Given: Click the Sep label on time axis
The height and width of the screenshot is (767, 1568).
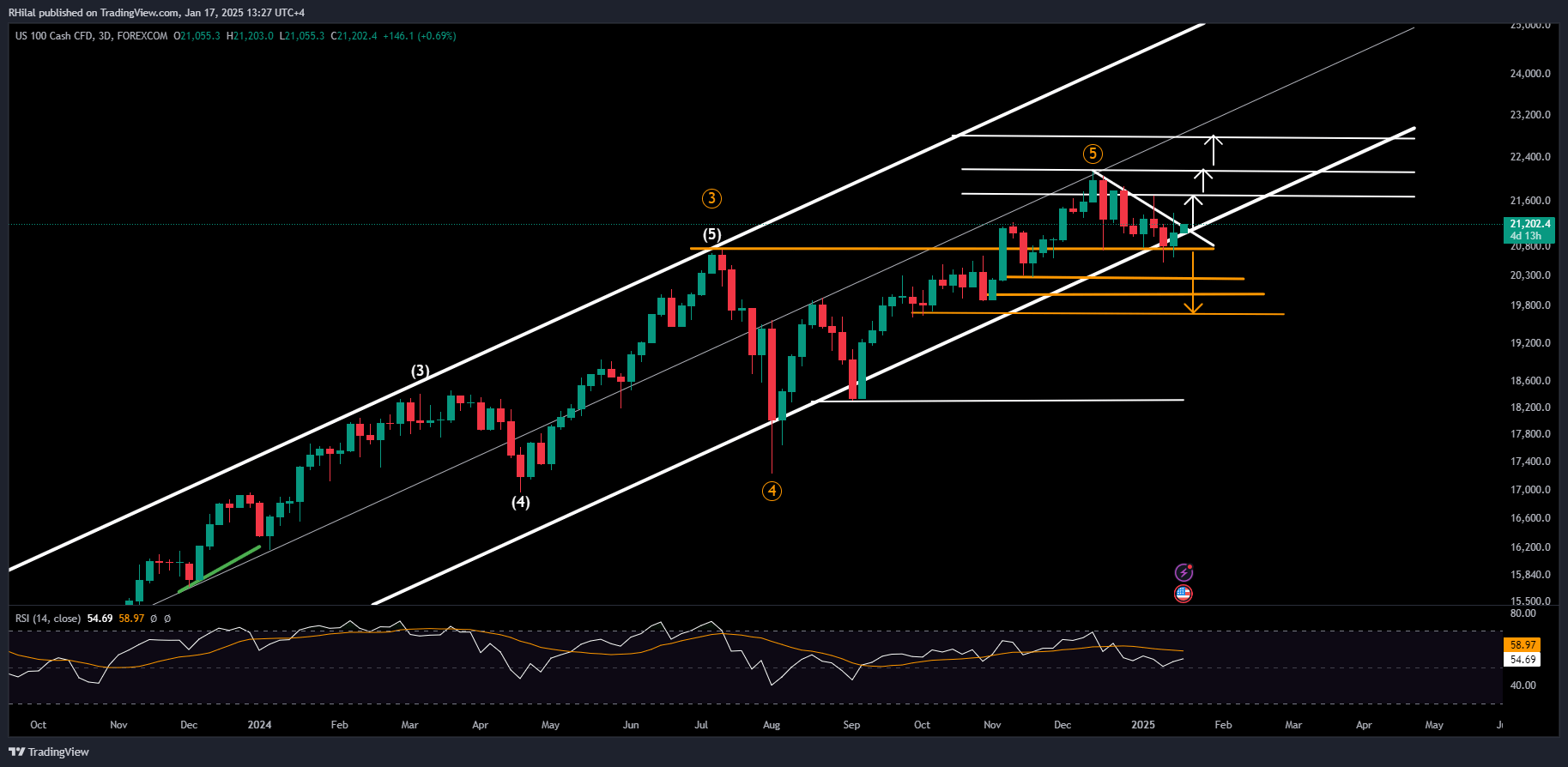Looking at the screenshot, I should point(851,725).
